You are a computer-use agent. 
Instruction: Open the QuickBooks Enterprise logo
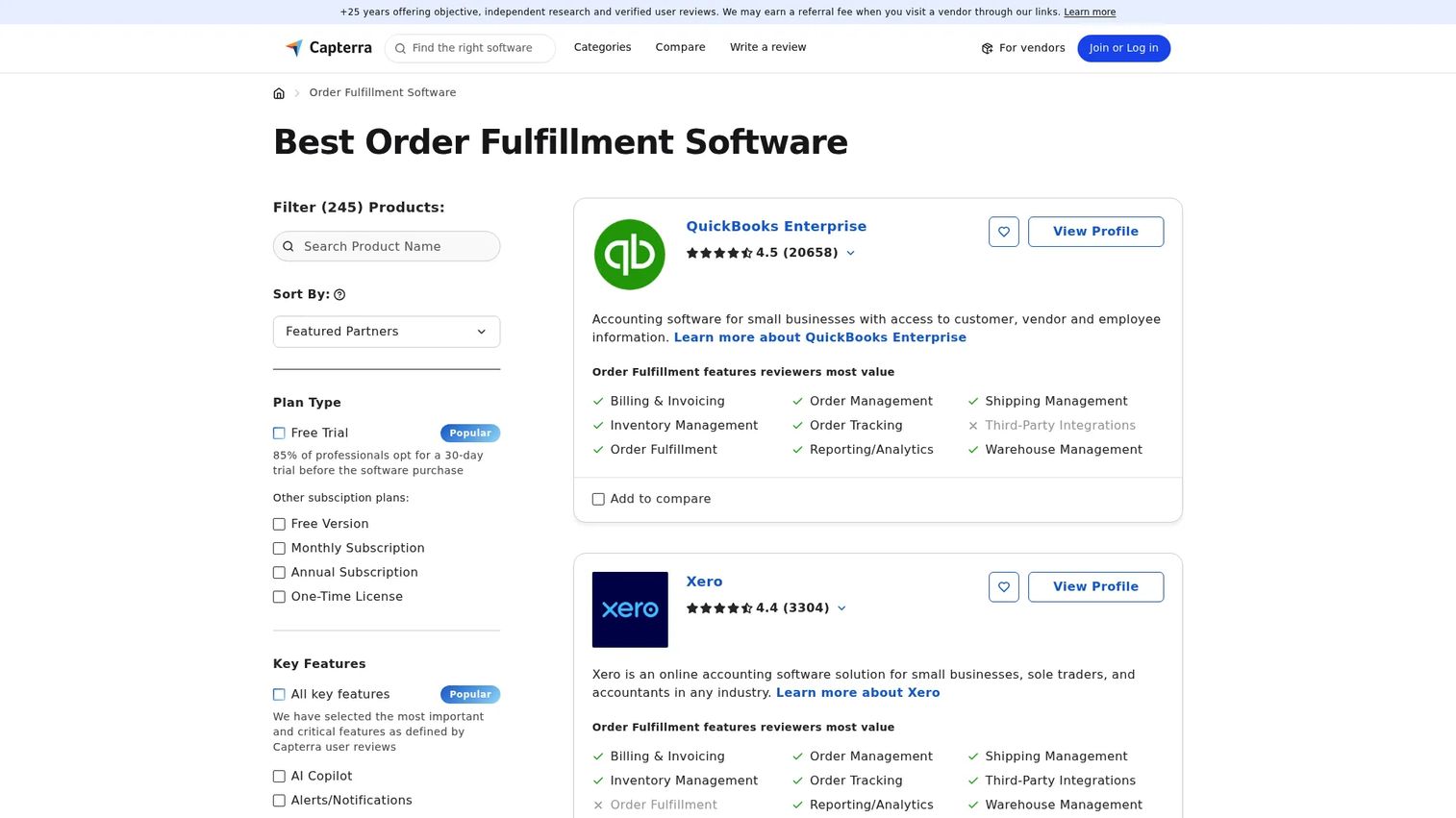point(630,255)
